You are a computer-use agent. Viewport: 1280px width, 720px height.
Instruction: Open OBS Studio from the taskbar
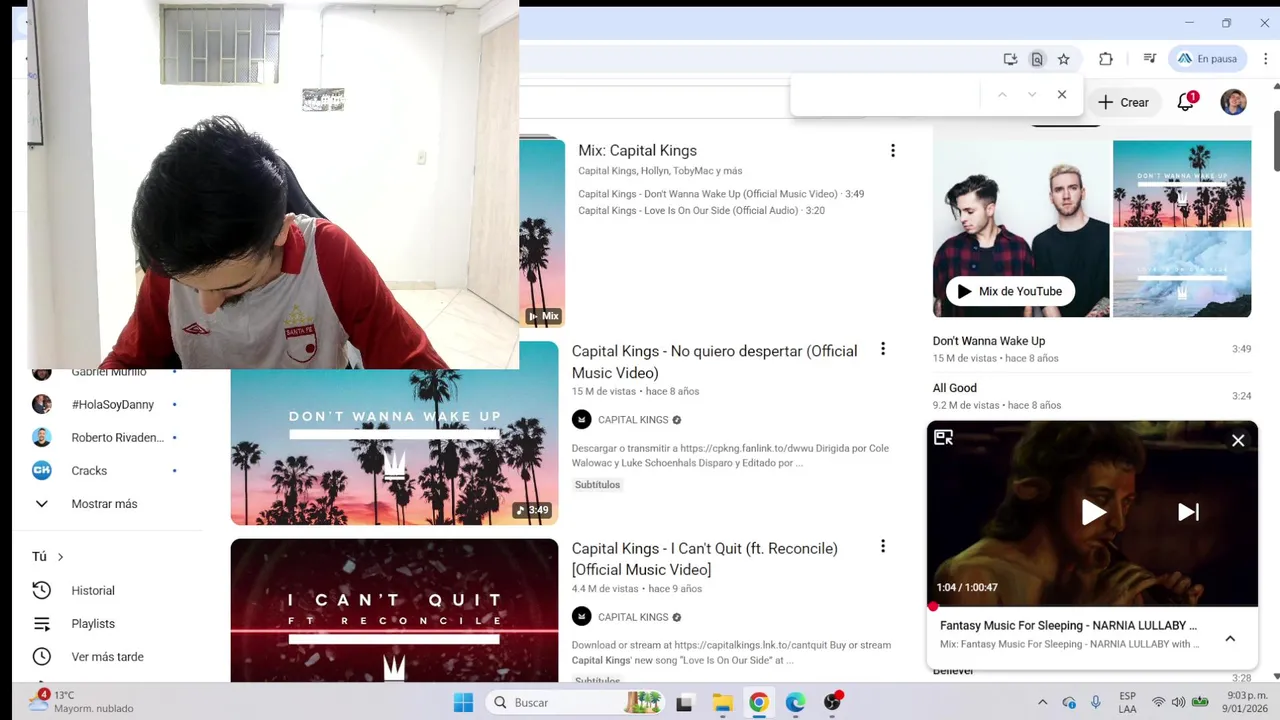click(833, 702)
